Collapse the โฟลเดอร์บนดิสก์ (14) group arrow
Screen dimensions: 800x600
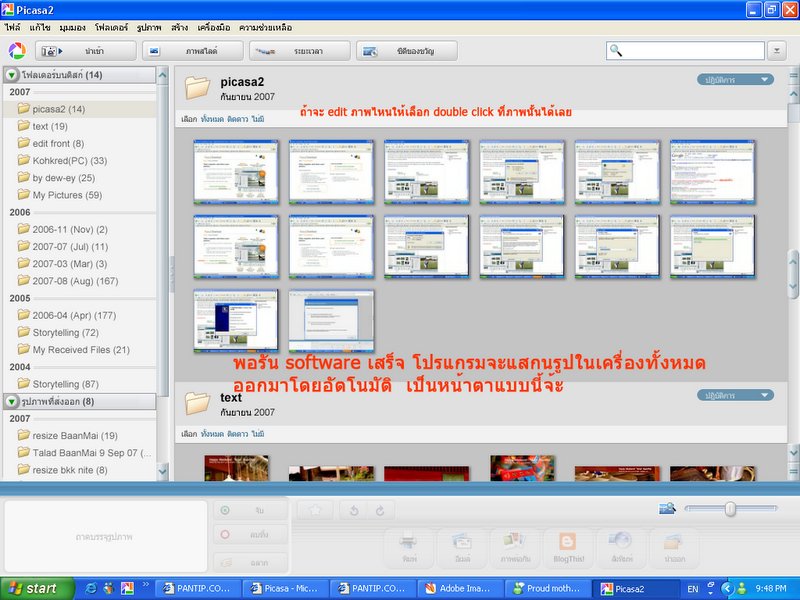(x=11, y=75)
